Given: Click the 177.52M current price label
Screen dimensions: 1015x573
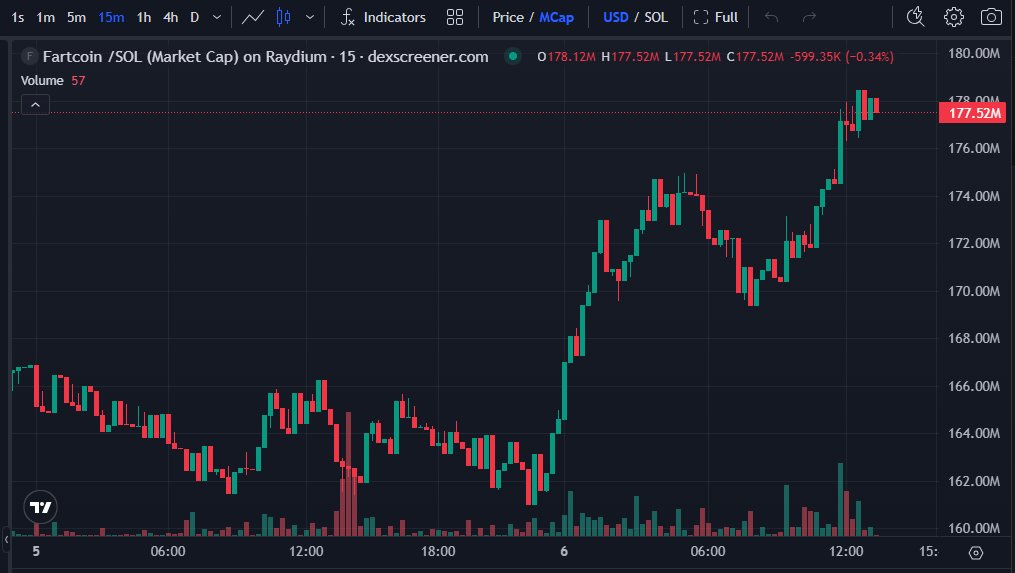Looking at the screenshot, I should pos(973,113).
